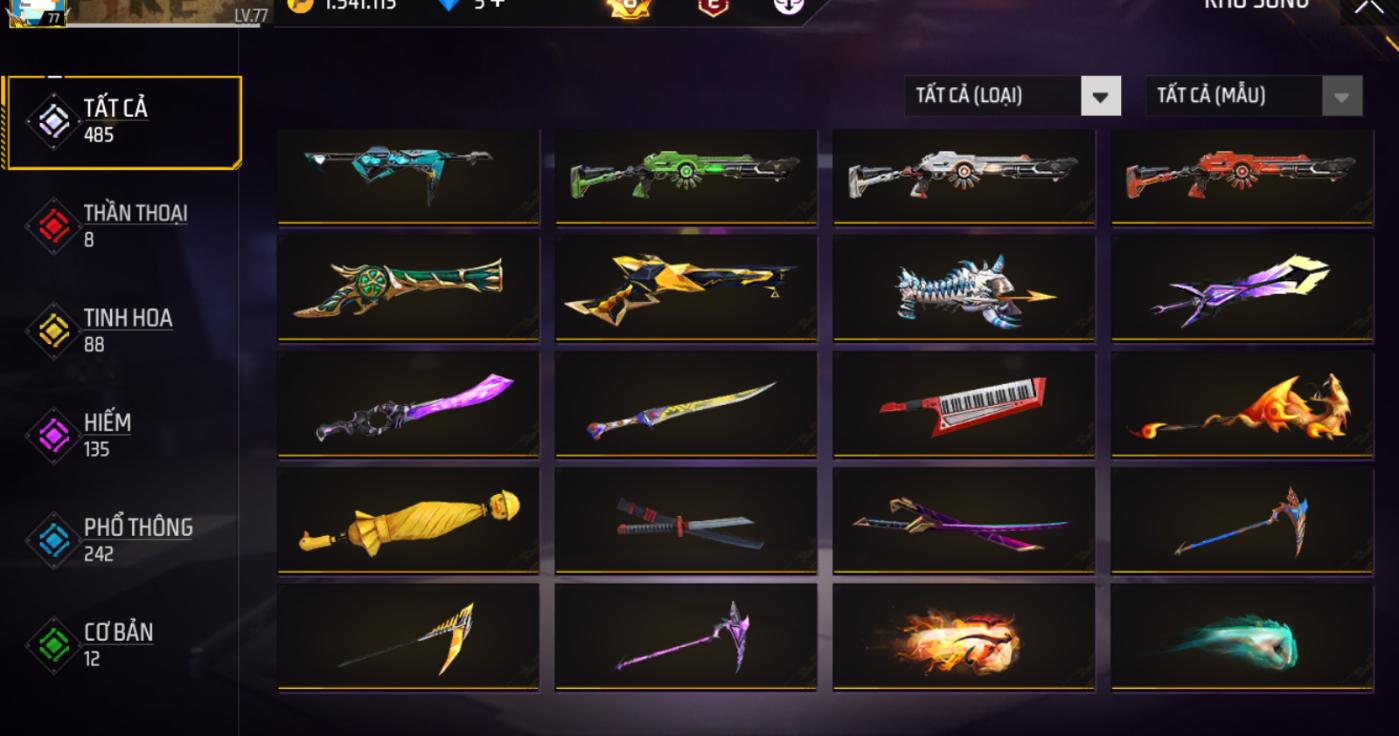Pick the red shotgun skin
Screen dimensions: 1399x736
1242,177
